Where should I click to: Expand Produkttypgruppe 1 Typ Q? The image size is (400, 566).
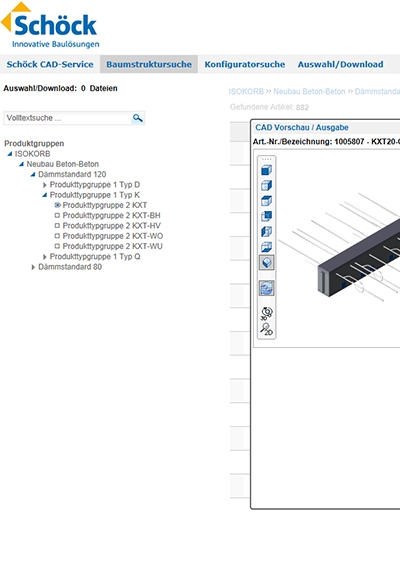pyautogui.click(x=44, y=257)
